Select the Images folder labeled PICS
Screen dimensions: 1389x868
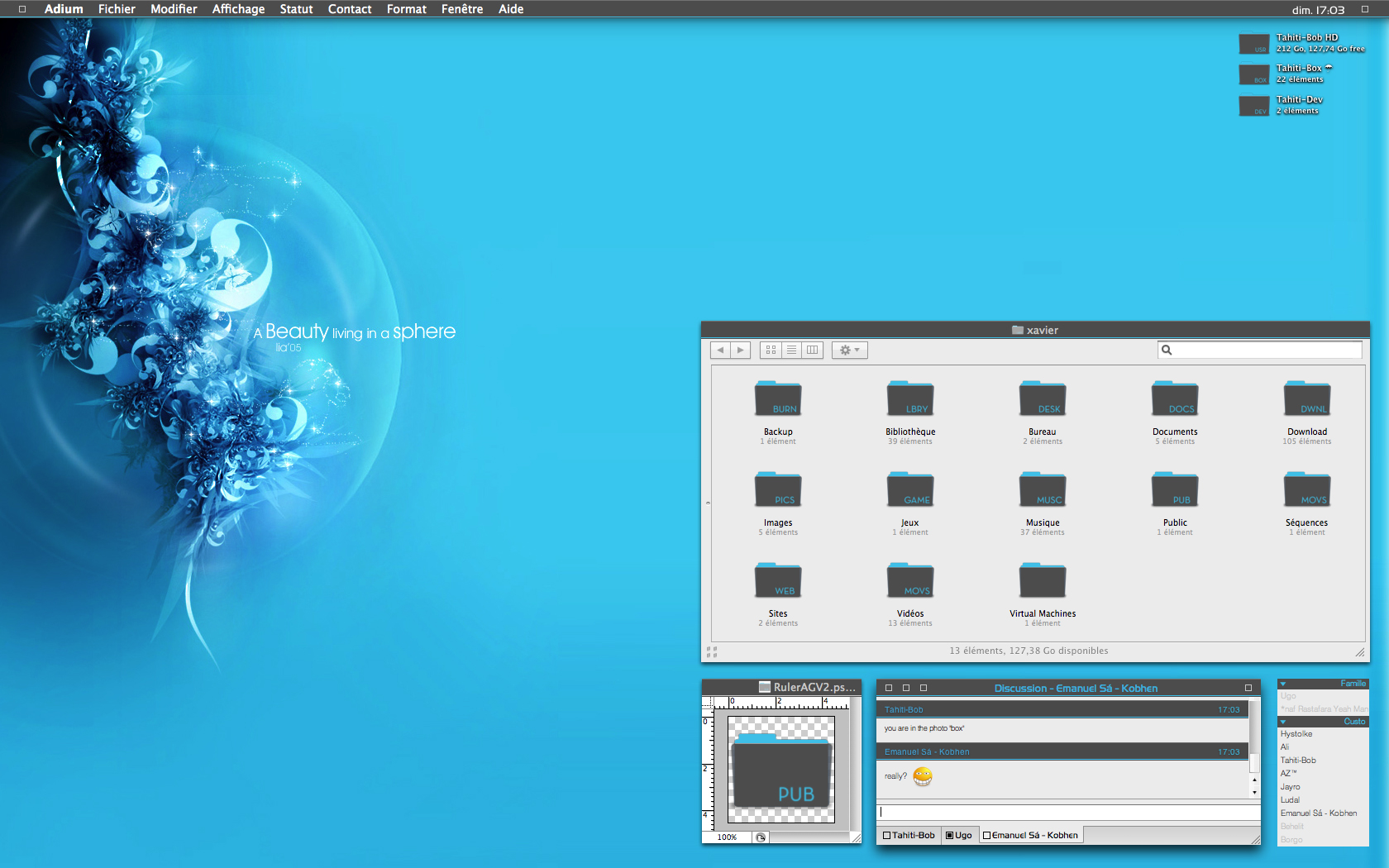click(778, 489)
